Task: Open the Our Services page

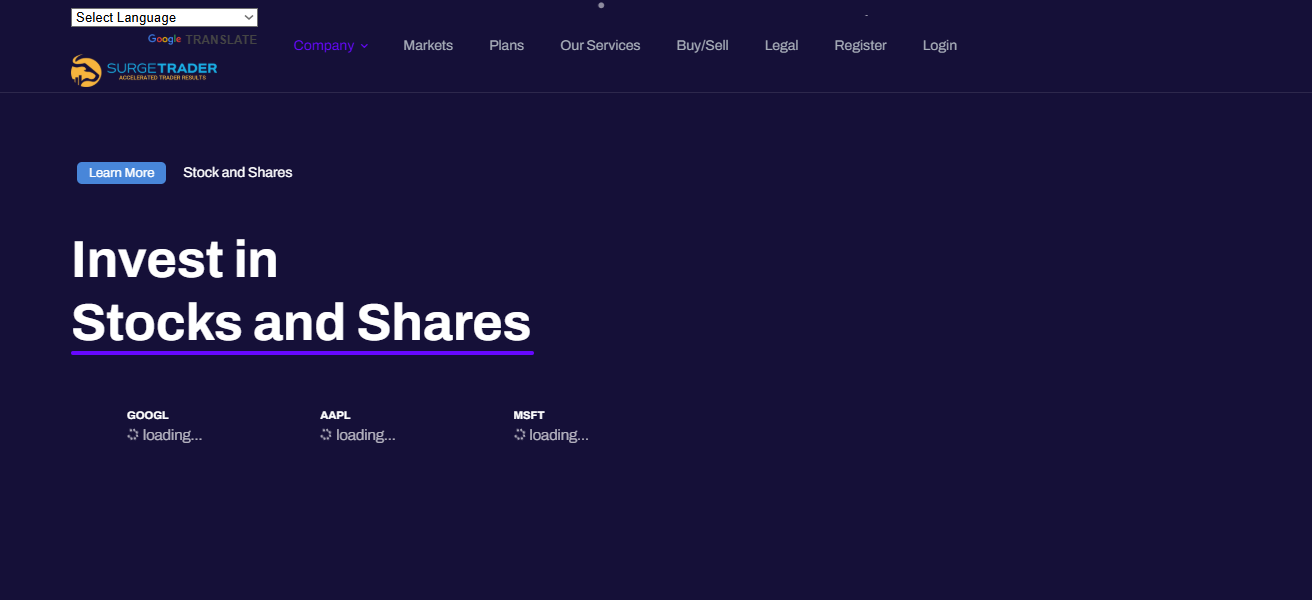Action: [x=600, y=45]
